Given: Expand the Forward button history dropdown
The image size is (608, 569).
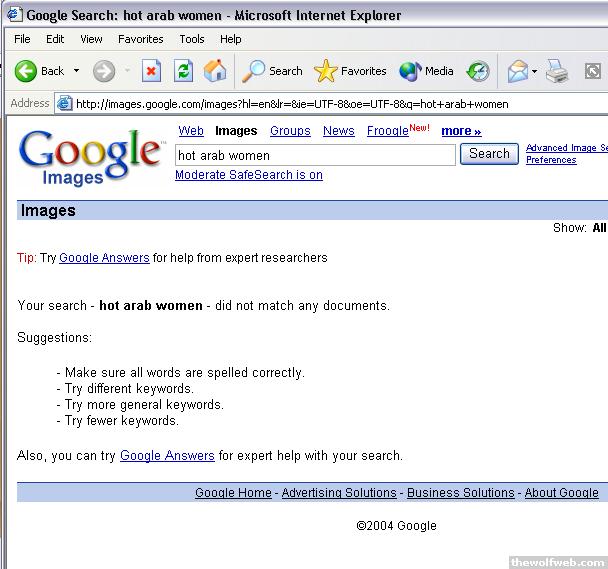Looking at the screenshot, I should coord(127,71).
